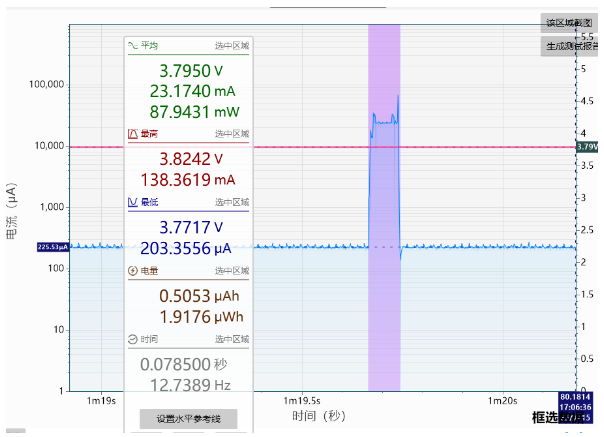The height and width of the screenshot is (437, 604).
Task: Click the 选中区域 label beside 时间
Action: tap(232, 339)
